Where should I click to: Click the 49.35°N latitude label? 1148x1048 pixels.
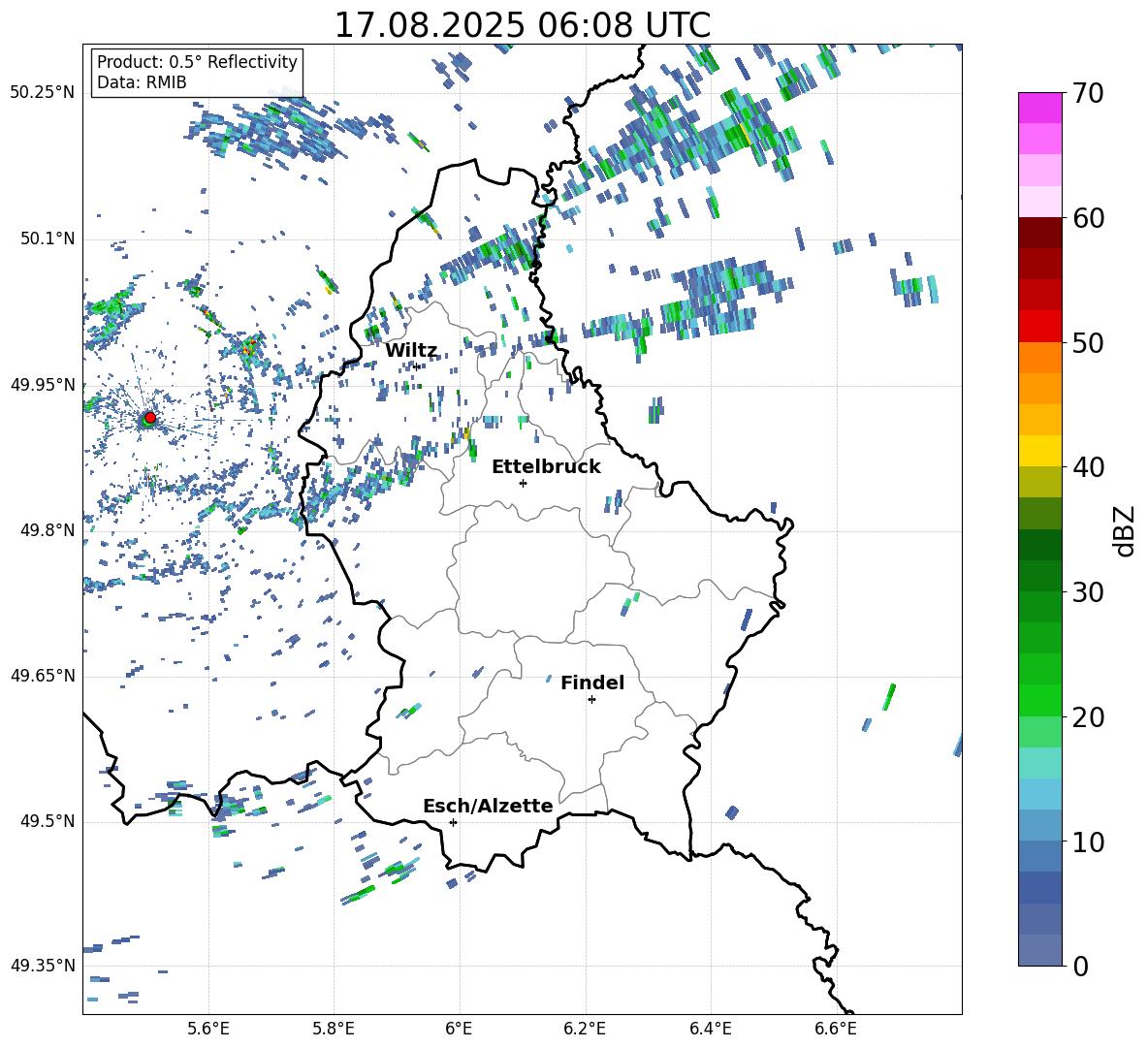43,966
